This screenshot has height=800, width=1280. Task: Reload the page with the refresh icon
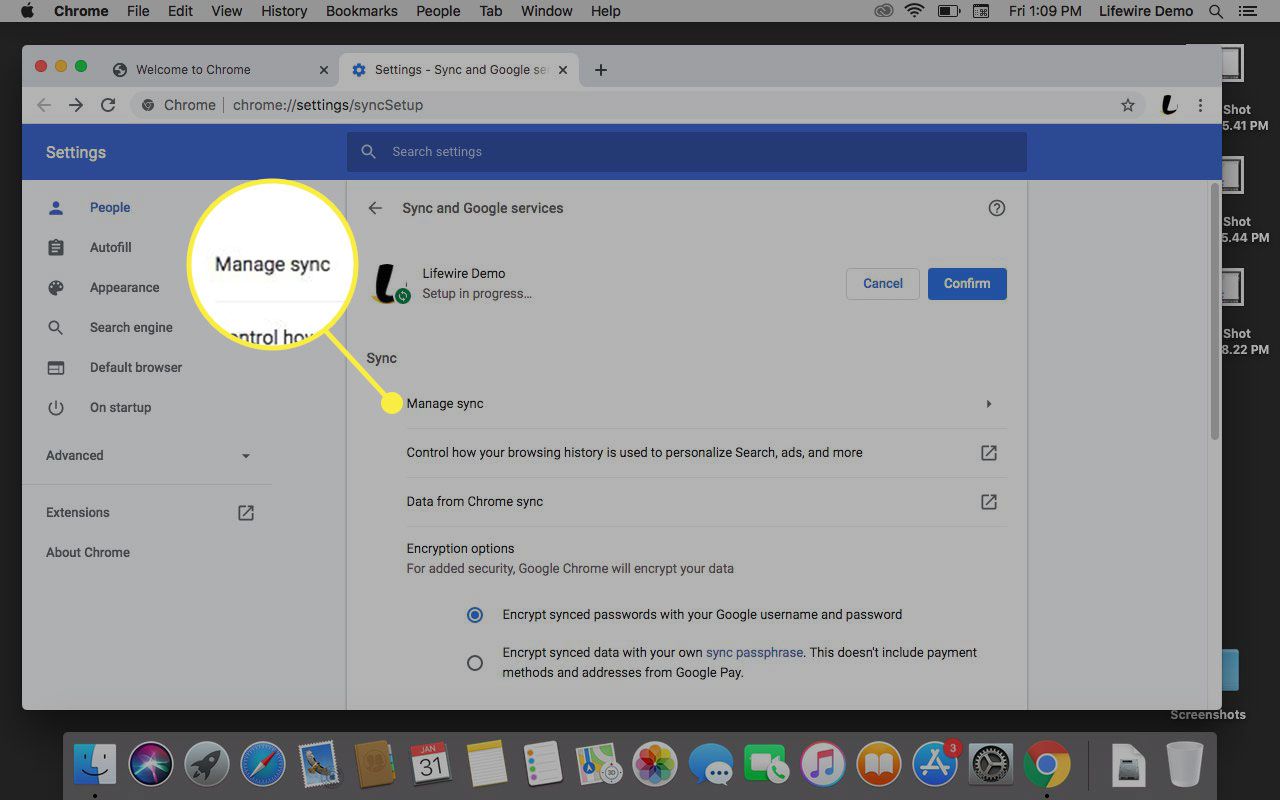pyautogui.click(x=108, y=105)
